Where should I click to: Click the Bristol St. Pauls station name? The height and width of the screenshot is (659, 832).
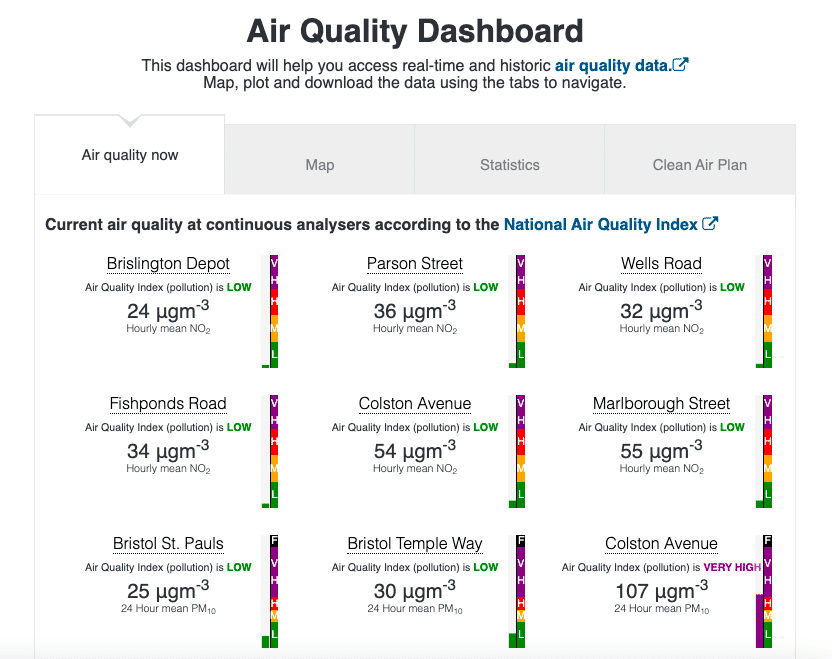(168, 544)
